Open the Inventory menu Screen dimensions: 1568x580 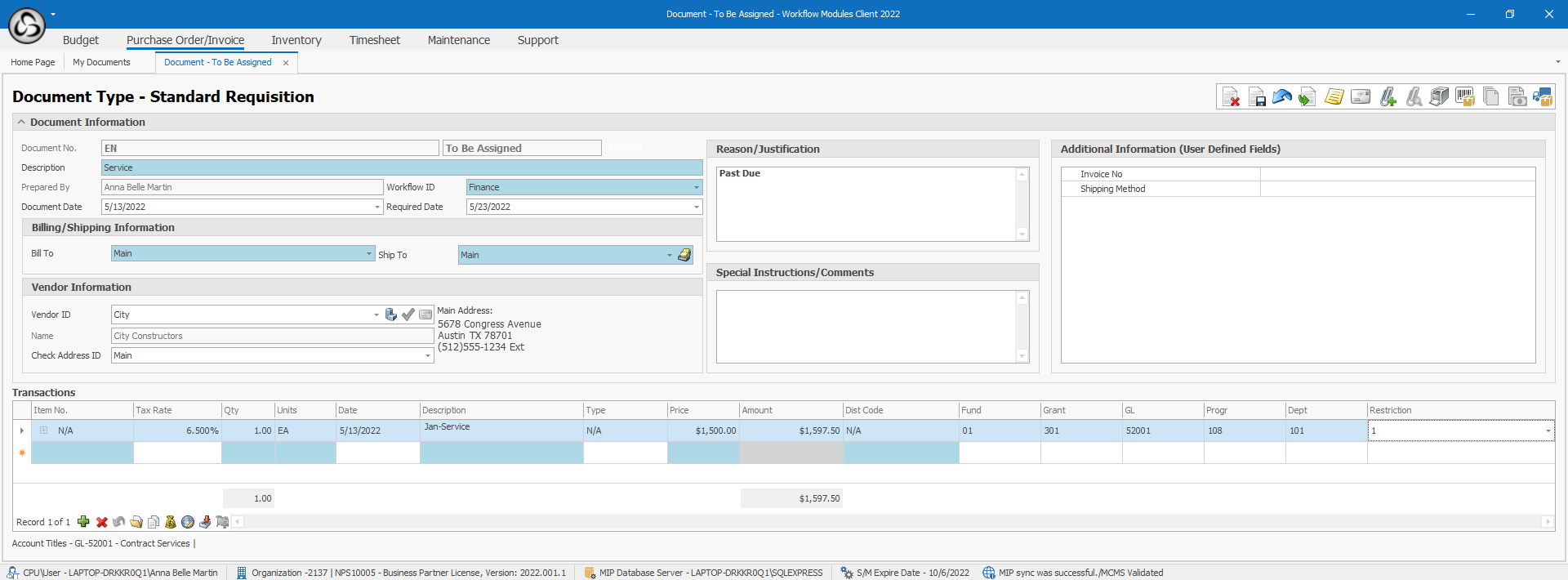(x=296, y=40)
